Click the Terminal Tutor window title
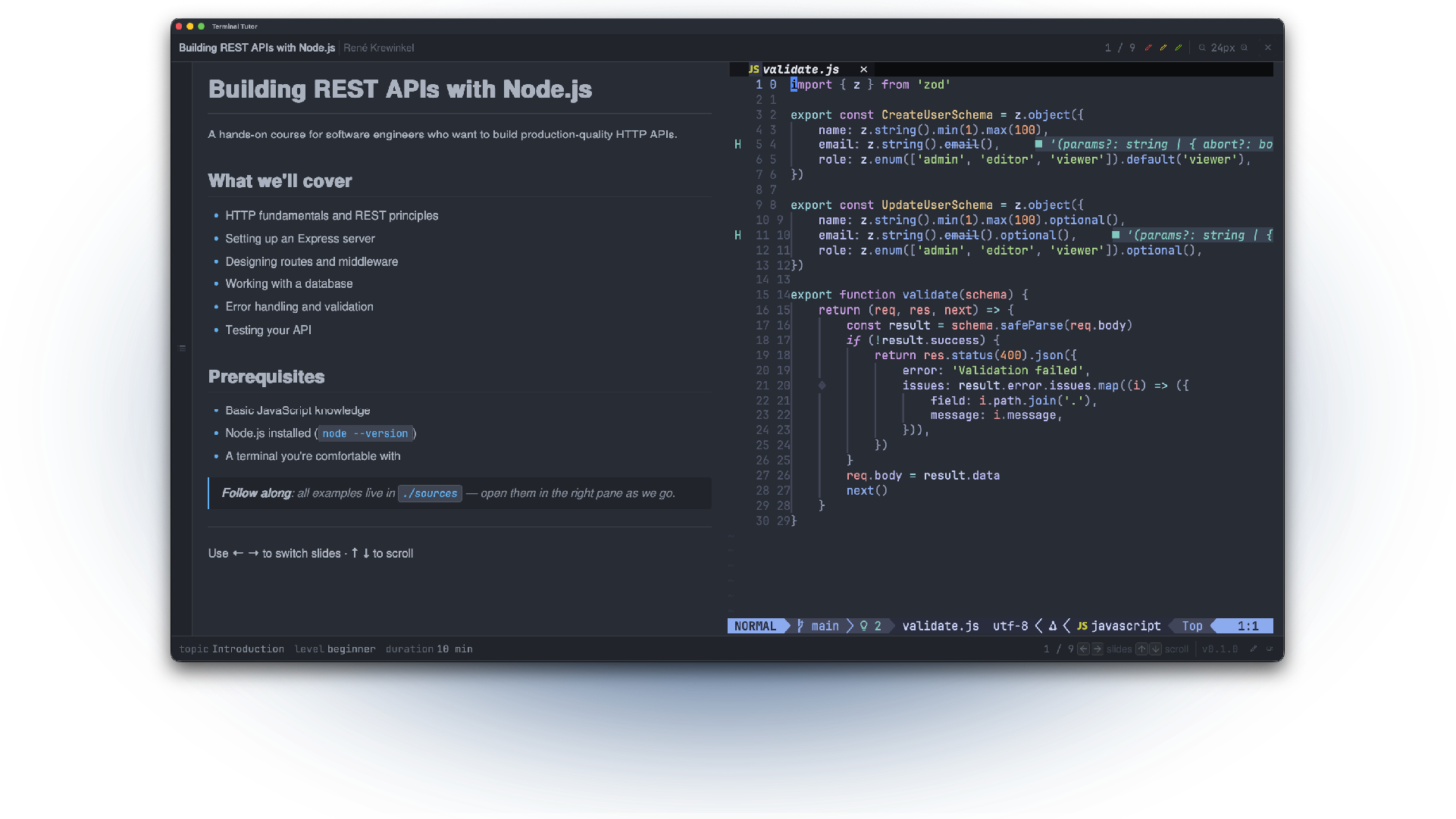Viewport: 1456px width, 819px height. pos(234,27)
